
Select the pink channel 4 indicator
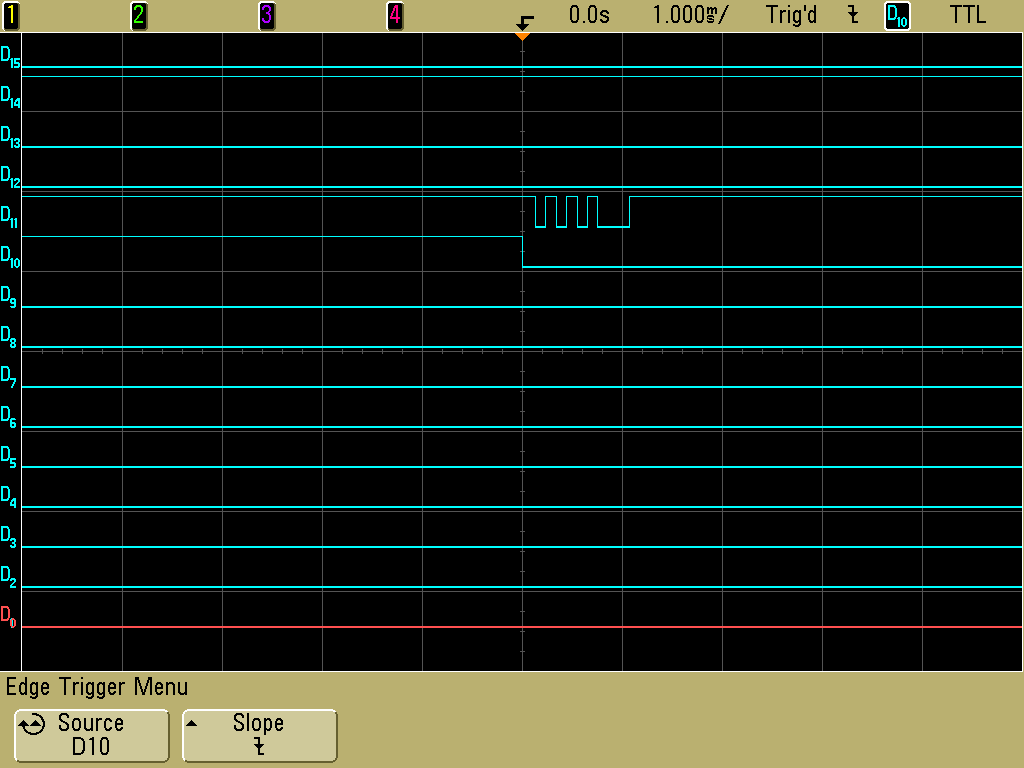tap(395, 15)
